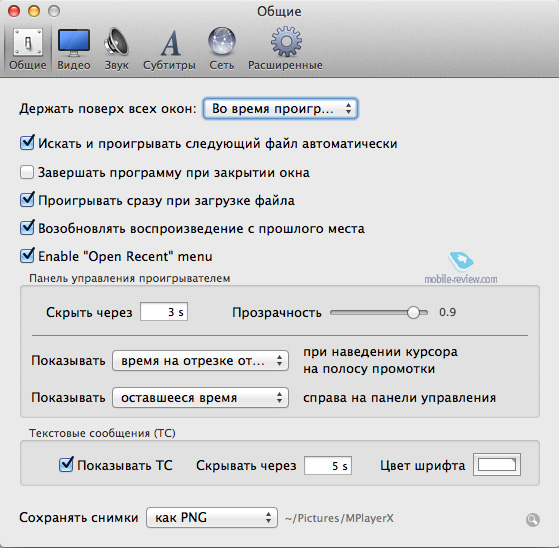
Task: Open the Цвет шрифта color well
Action: pyautogui.click(x=497, y=465)
